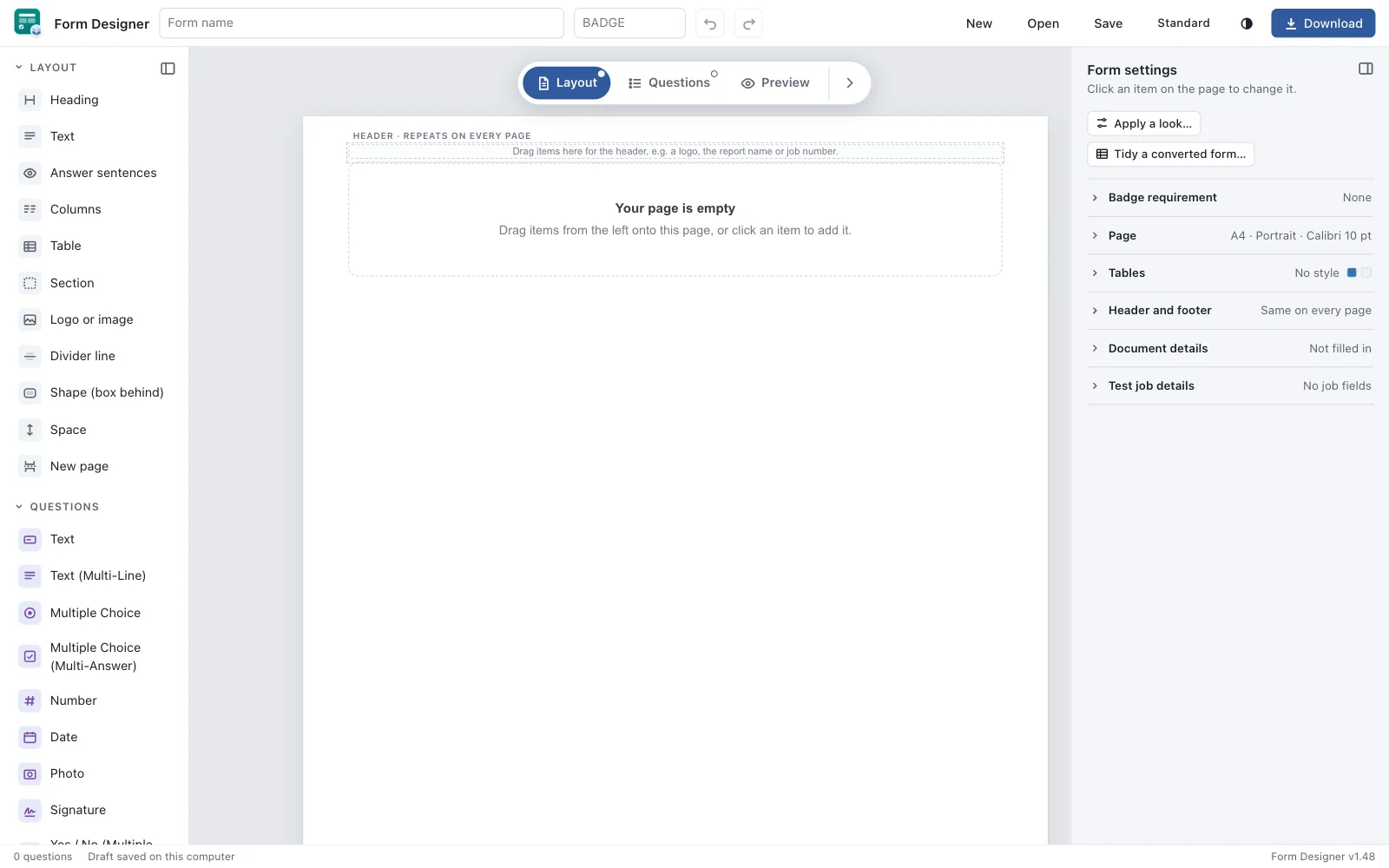Add Multiple Choice (Multi-Answer) question
Image resolution: width=1389 pixels, height=868 pixels.
pos(94,656)
